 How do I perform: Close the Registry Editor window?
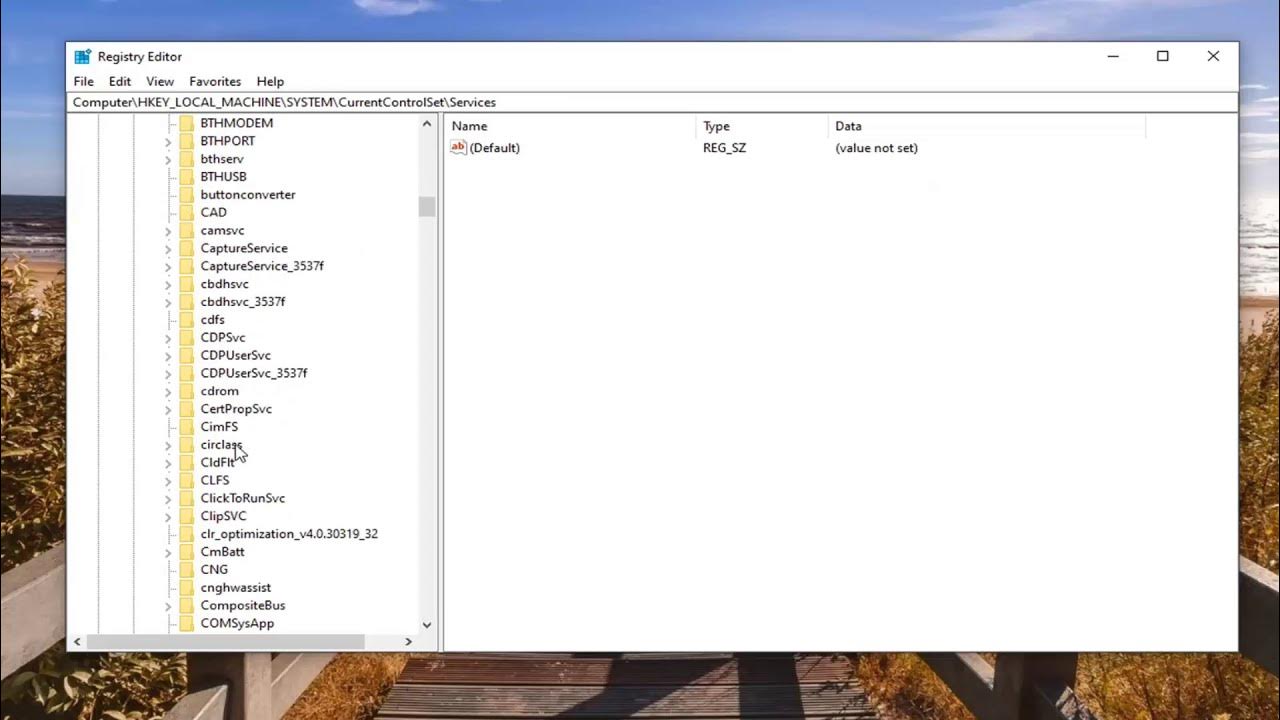click(1213, 57)
